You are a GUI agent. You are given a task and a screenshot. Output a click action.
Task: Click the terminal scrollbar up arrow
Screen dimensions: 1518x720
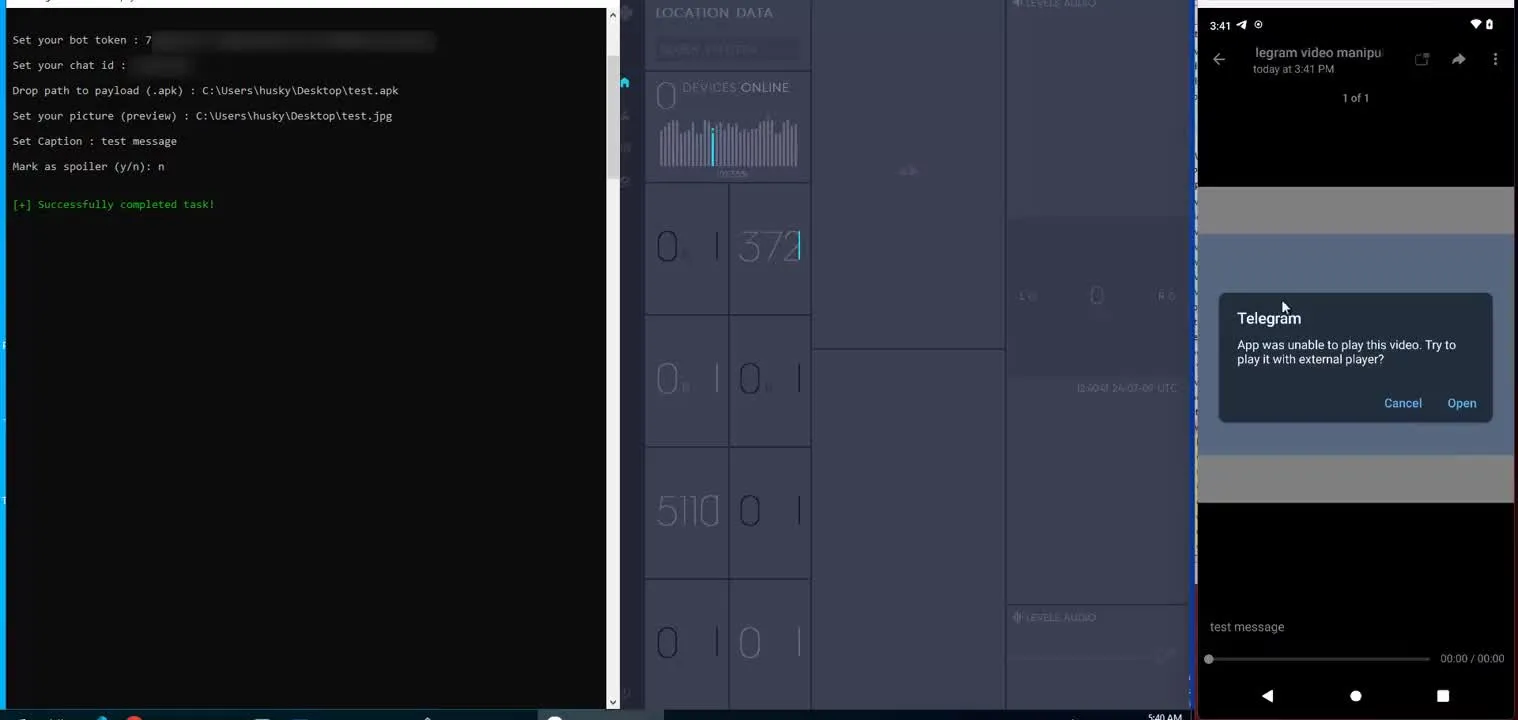613,15
